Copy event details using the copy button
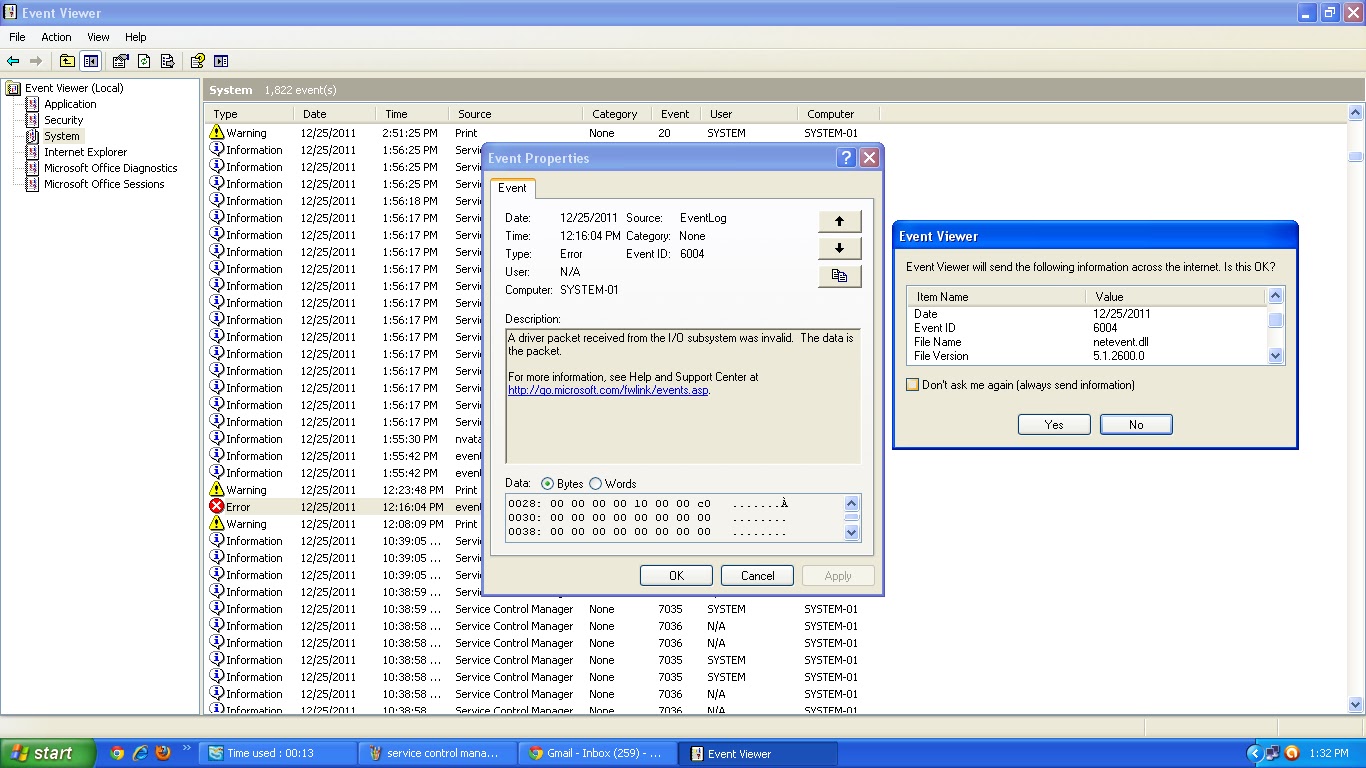The width and height of the screenshot is (1366, 768). click(838, 276)
